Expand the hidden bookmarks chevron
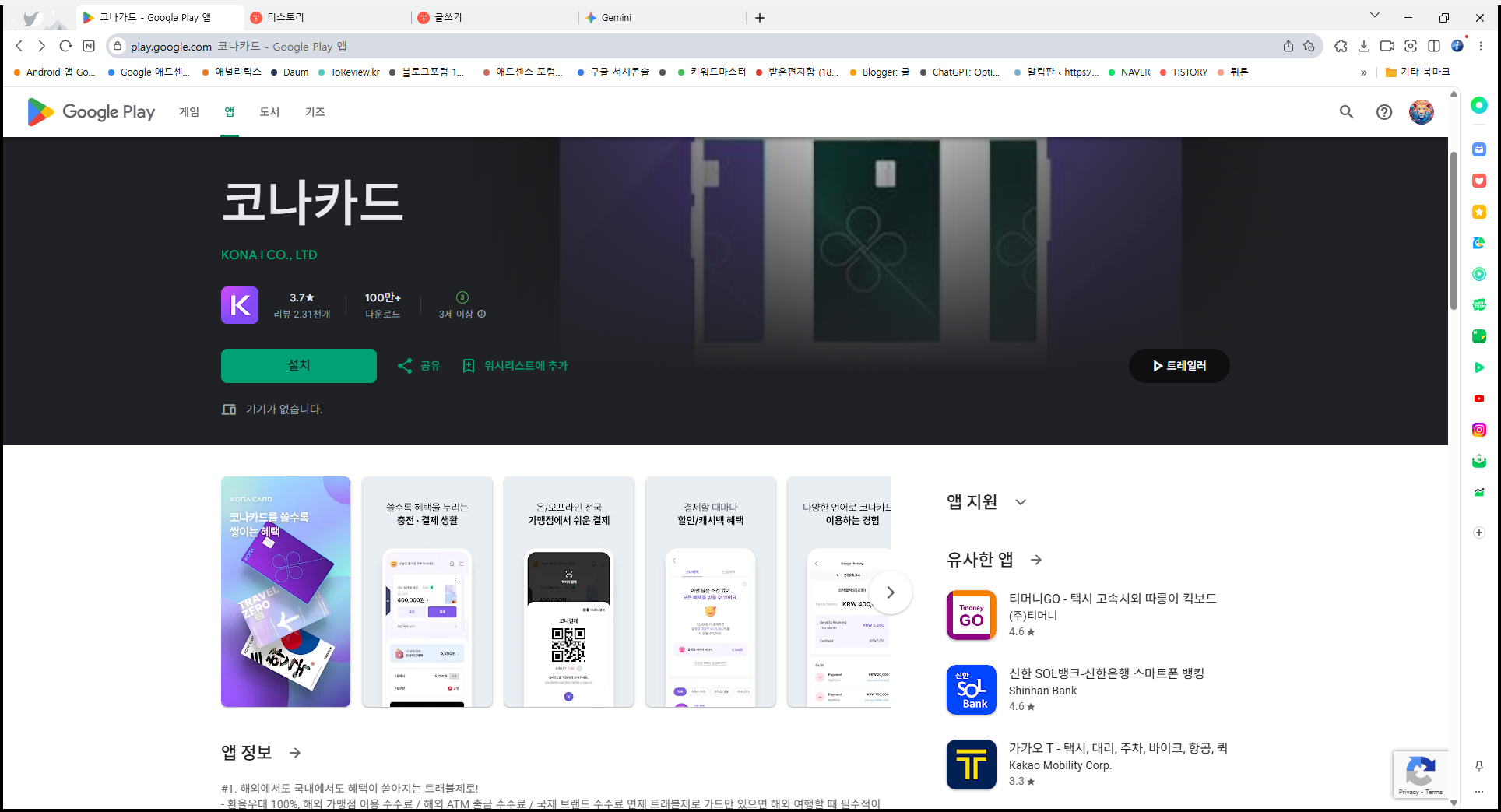Screen dimensions: 1501x812 1363,72
